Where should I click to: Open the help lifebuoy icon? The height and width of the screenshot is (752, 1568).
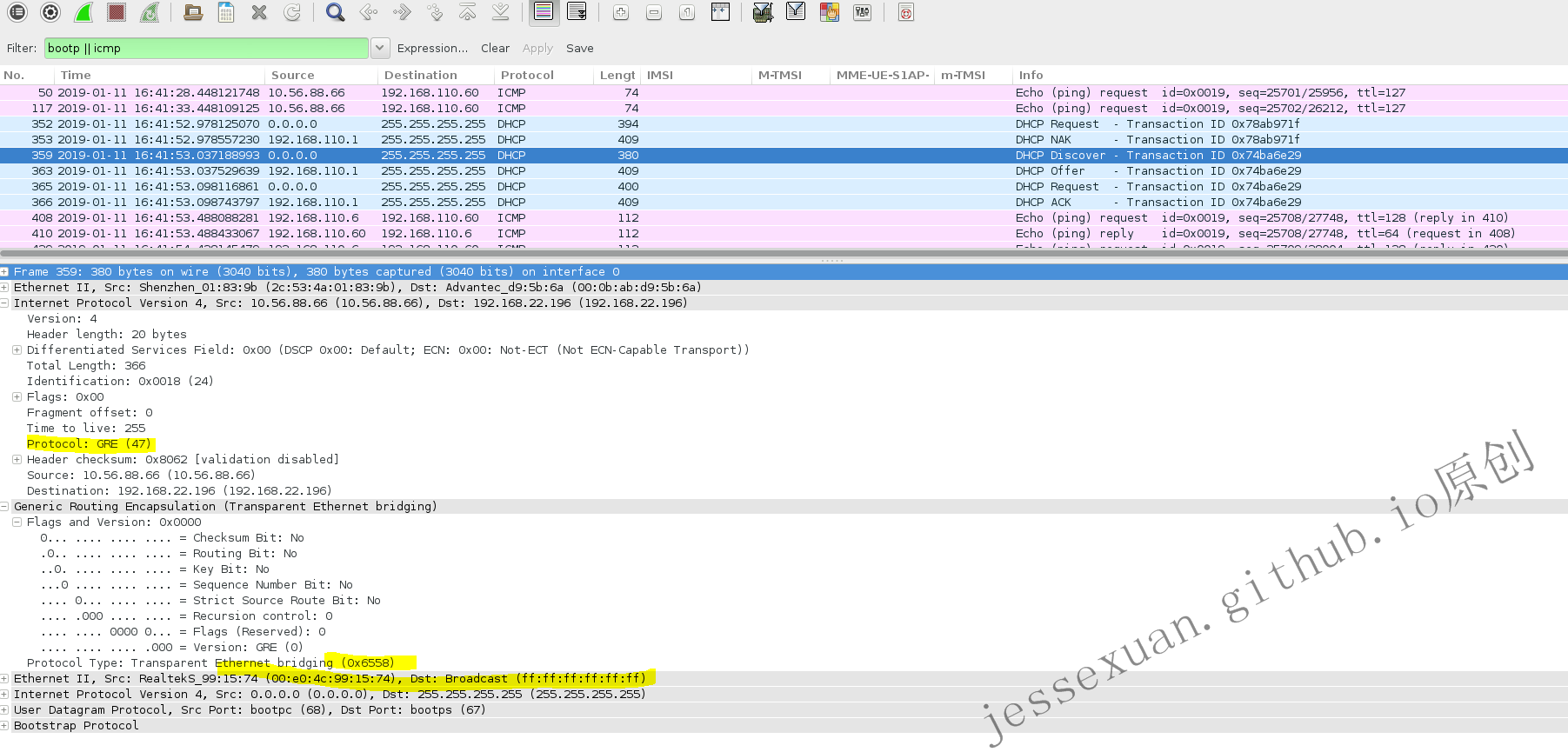point(906,12)
